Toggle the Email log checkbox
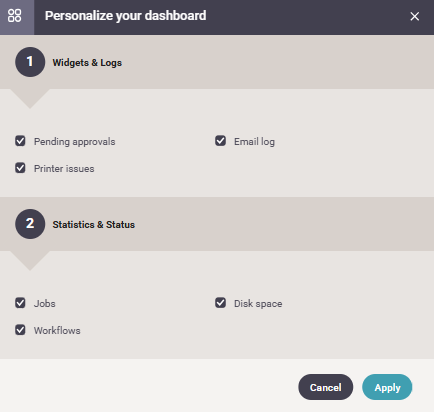This screenshot has height=412, width=434. coord(220,141)
